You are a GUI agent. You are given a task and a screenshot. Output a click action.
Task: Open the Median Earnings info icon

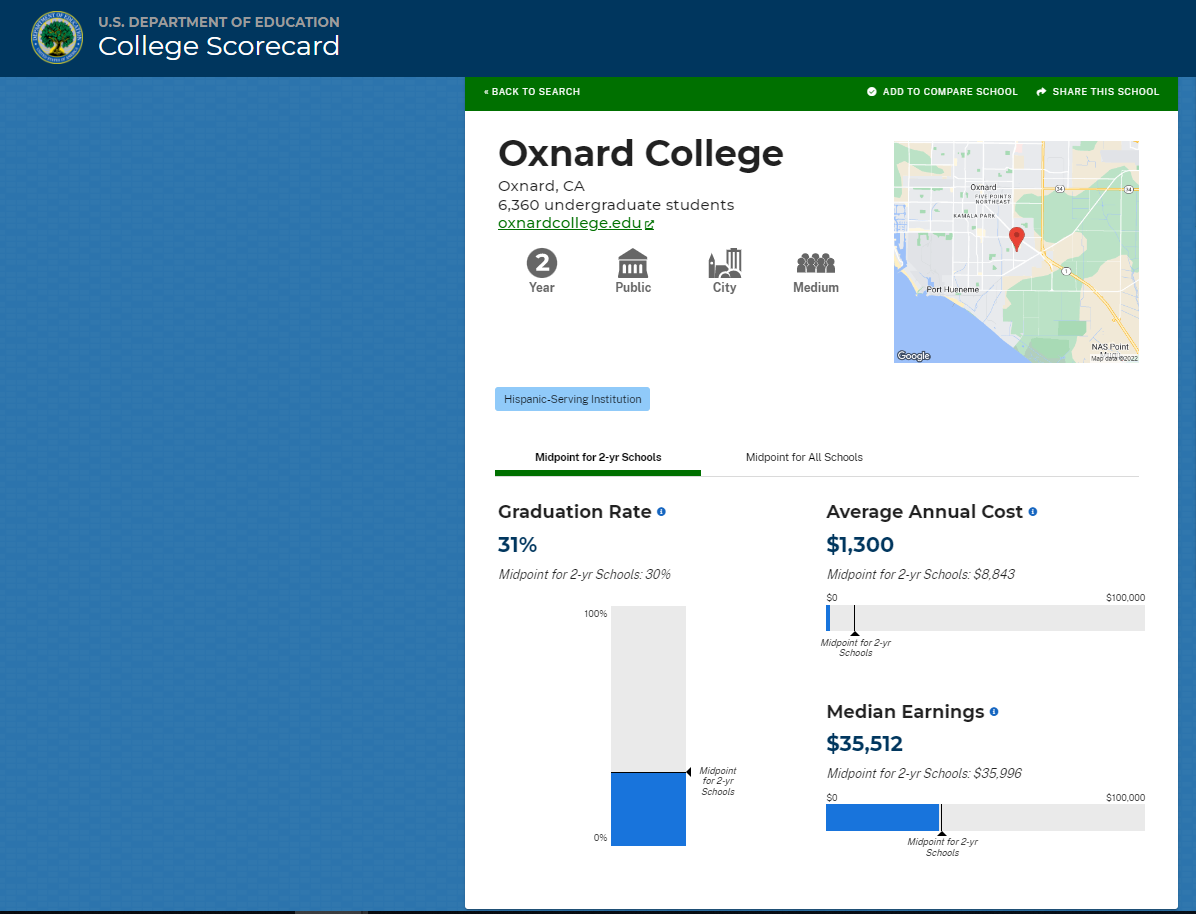pos(994,712)
